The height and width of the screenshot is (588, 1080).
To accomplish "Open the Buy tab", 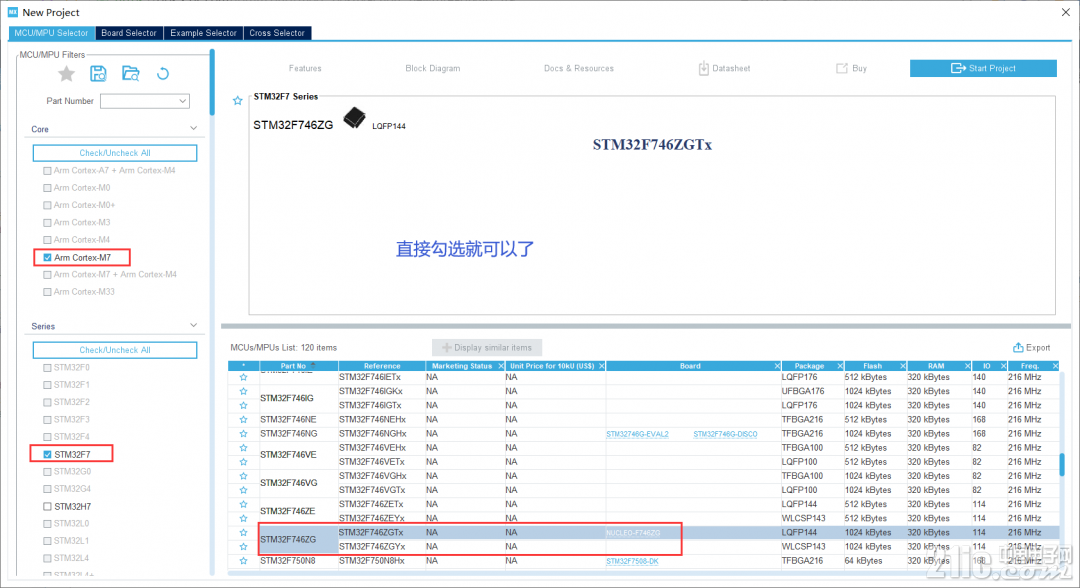I will pos(851,68).
